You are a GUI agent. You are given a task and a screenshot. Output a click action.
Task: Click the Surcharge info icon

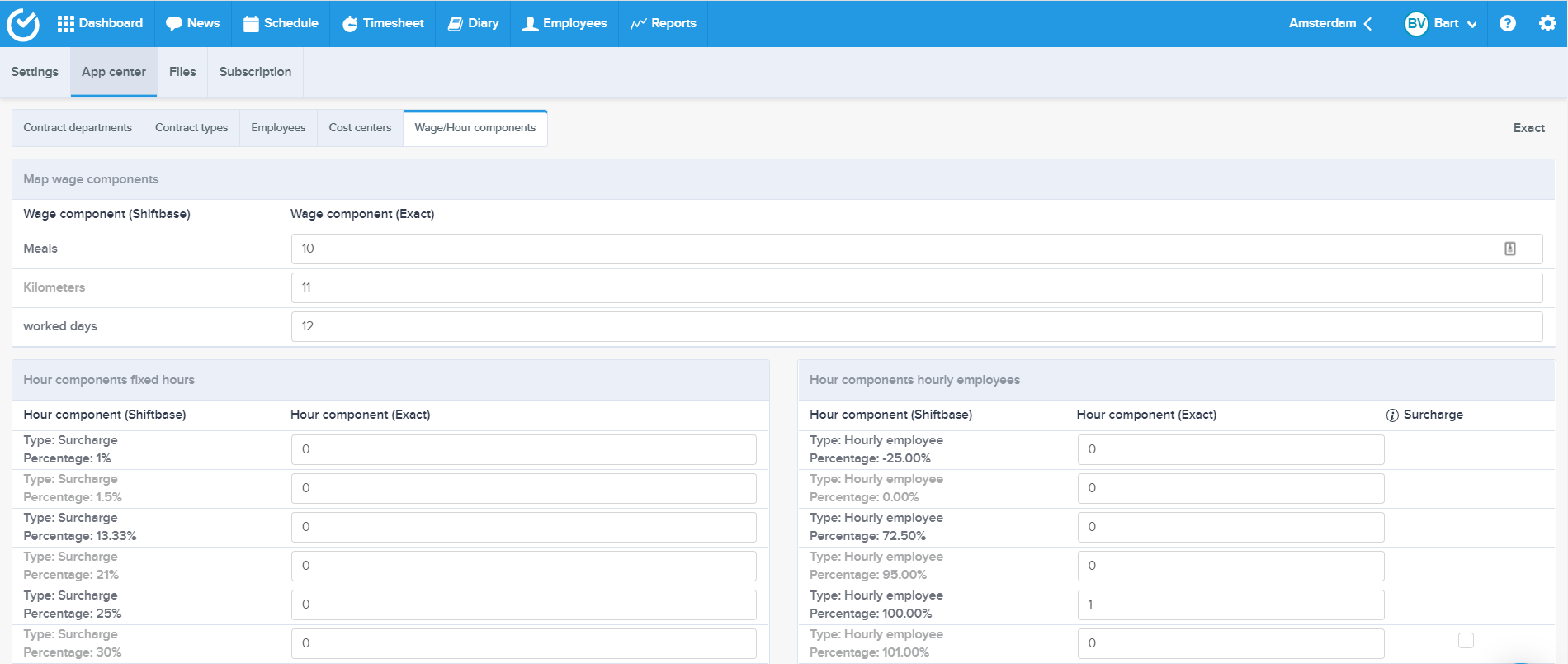pyautogui.click(x=1392, y=415)
